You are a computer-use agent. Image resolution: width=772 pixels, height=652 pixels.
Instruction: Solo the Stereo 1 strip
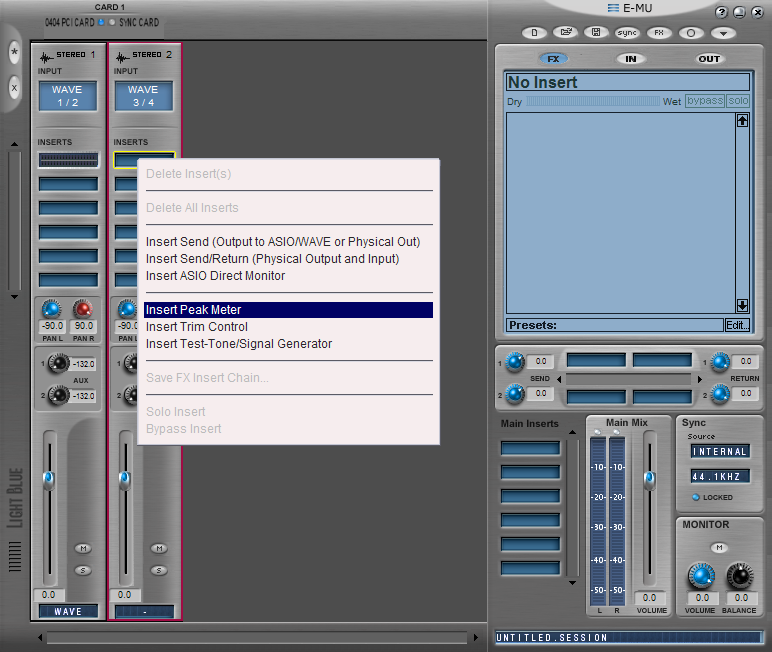coord(83,570)
